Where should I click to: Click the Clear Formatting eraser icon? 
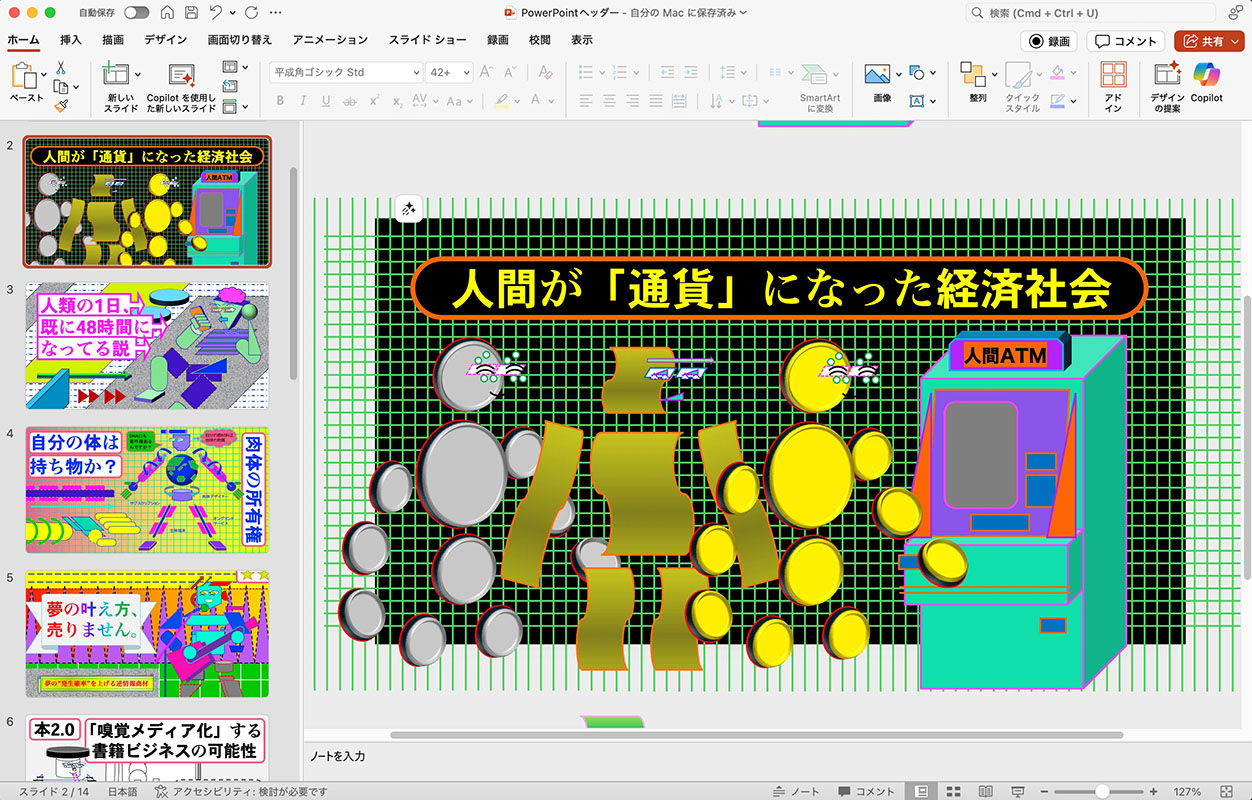pos(545,72)
